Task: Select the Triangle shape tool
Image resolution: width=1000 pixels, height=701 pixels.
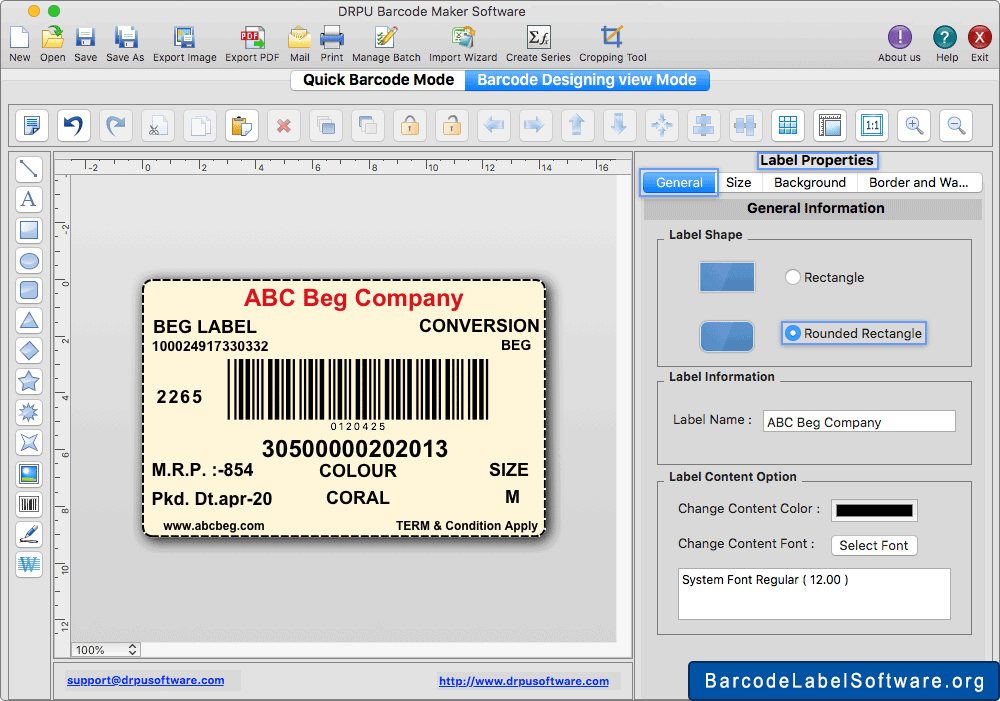Action: tap(29, 321)
